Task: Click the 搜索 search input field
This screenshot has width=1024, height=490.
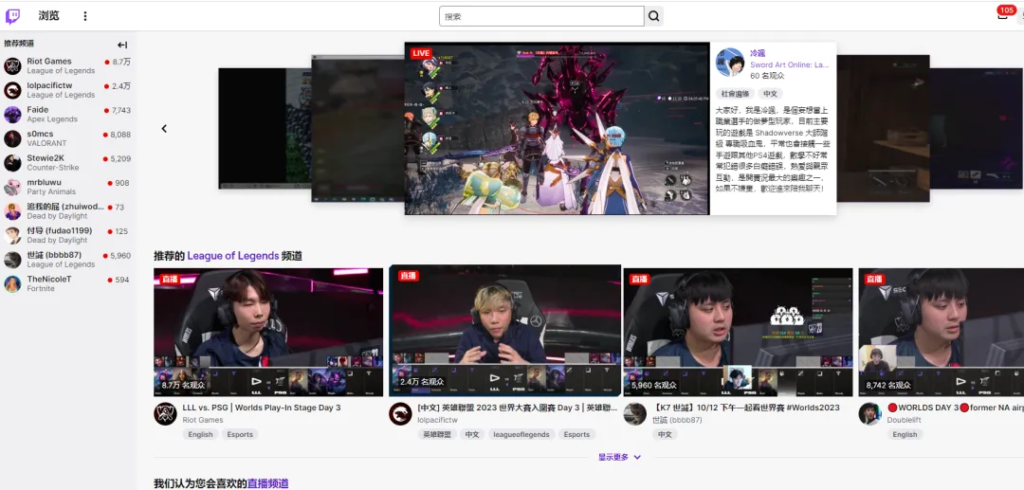Action: pos(542,16)
